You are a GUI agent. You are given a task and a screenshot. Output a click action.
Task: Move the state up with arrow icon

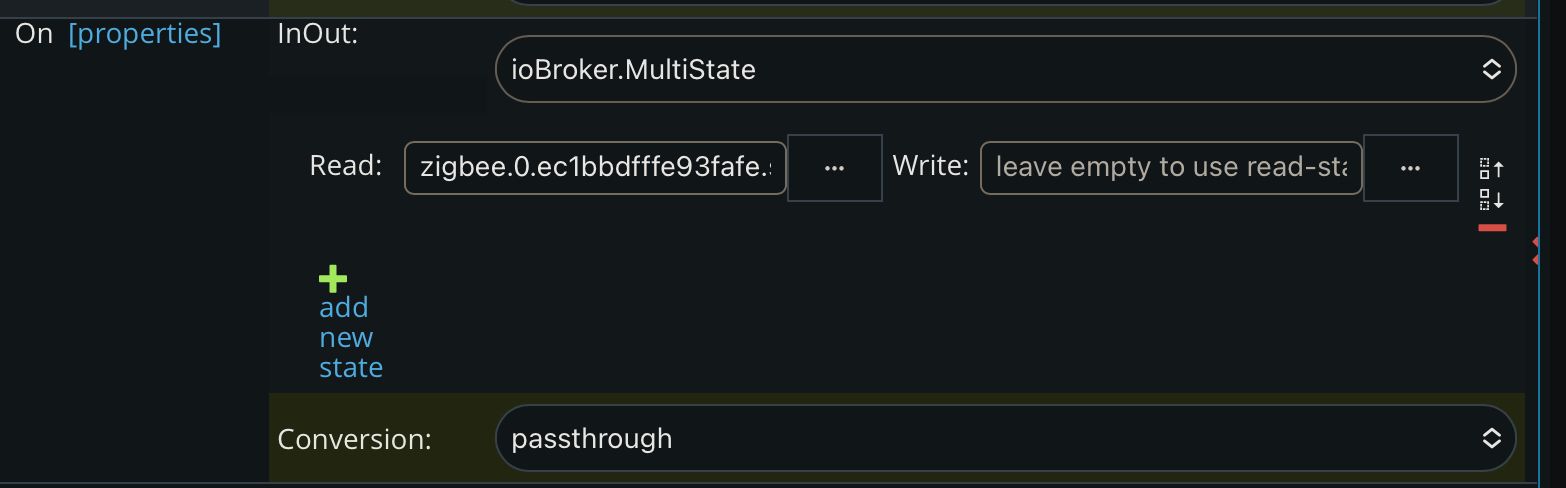(1491, 167)
